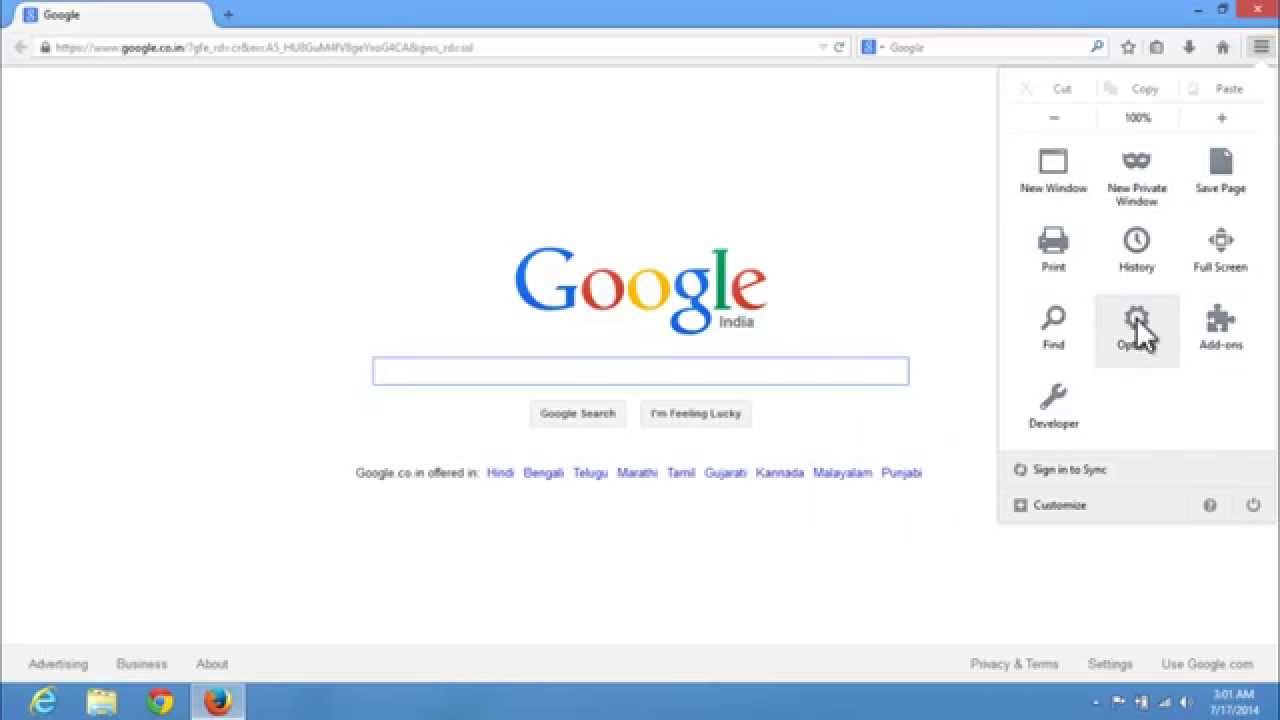Click Use Google.com link
1280x720 pixels.
point(1207,664)
